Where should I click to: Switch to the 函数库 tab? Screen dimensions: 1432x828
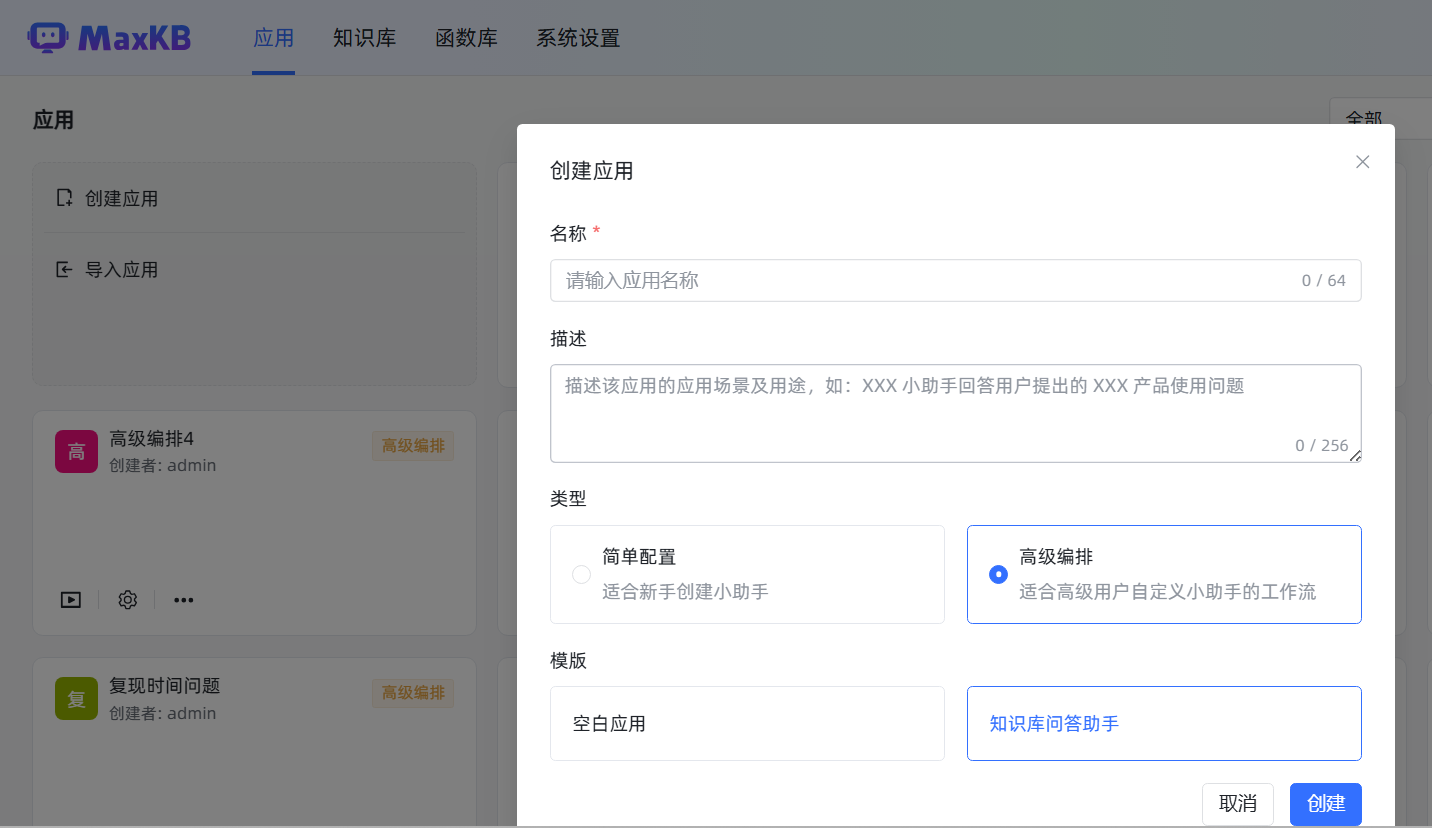(466, 37)
